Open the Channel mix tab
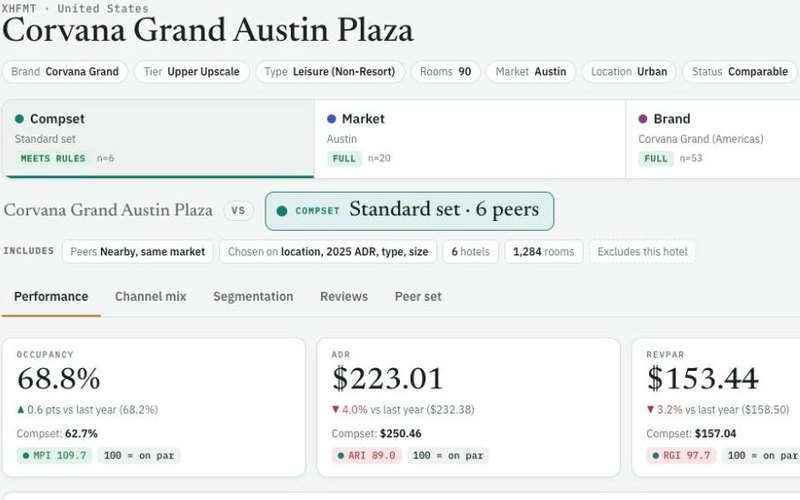 tap(151, 296)
